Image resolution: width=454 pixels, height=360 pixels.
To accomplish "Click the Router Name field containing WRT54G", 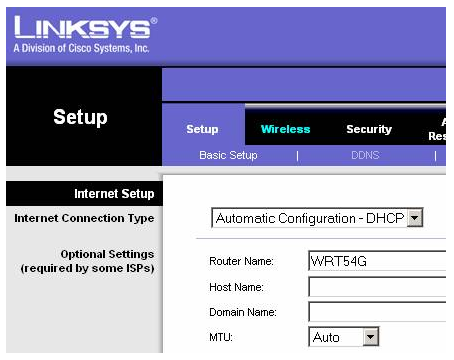I will (x=377, y=261).
